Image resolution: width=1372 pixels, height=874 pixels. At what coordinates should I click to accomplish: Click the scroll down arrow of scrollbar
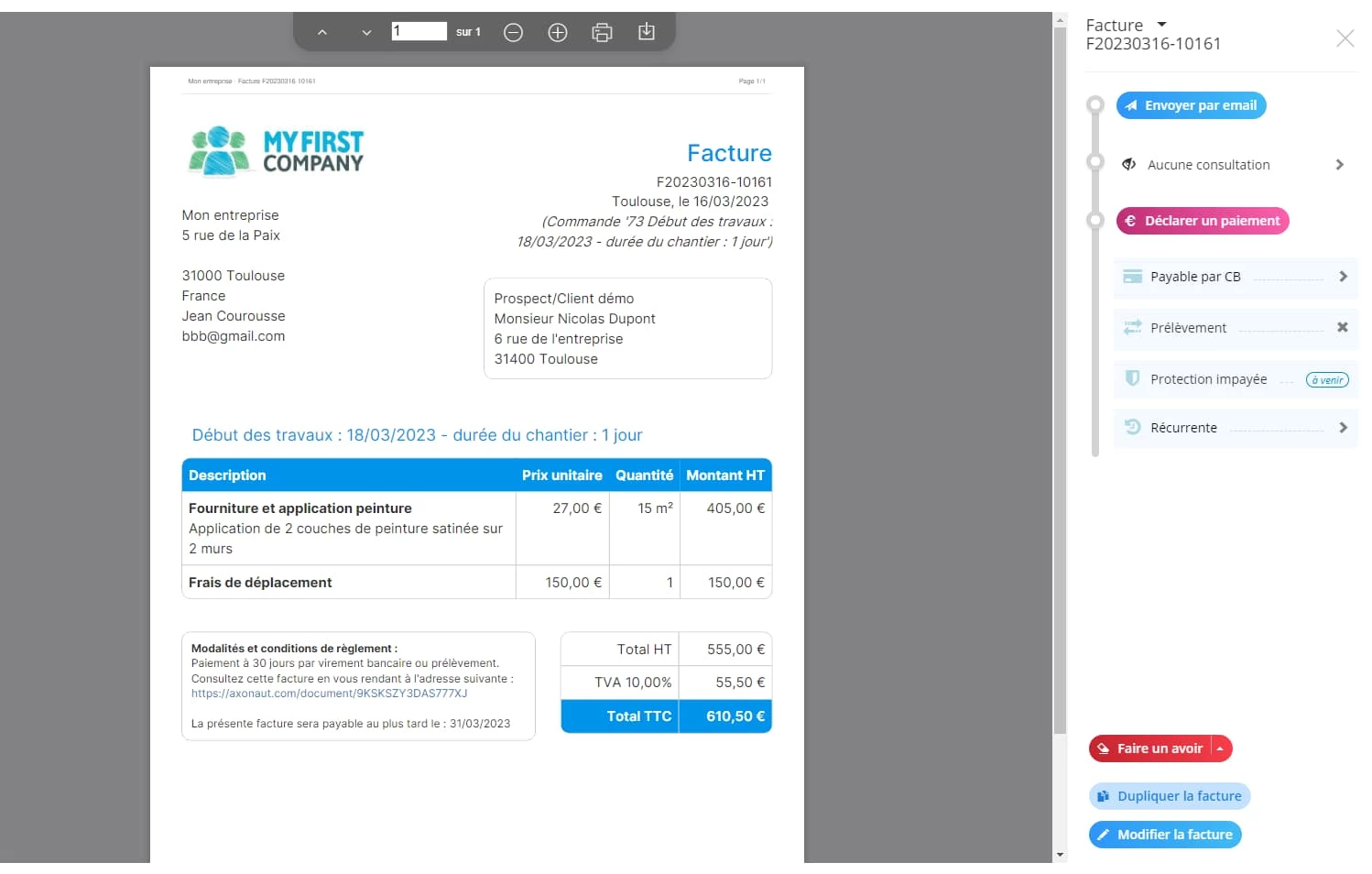1060,855
